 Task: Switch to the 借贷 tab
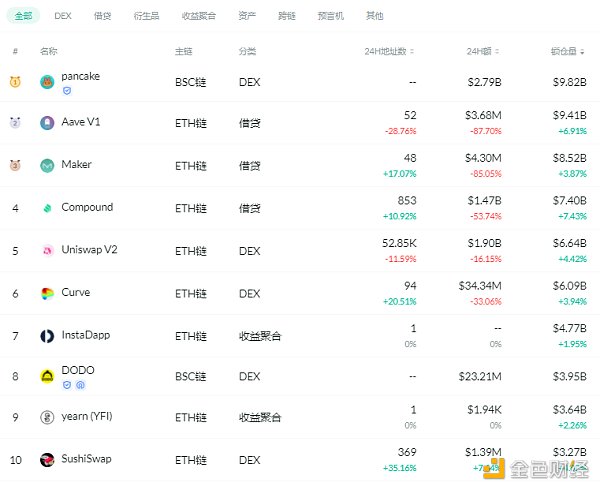(x=102, y=16)
